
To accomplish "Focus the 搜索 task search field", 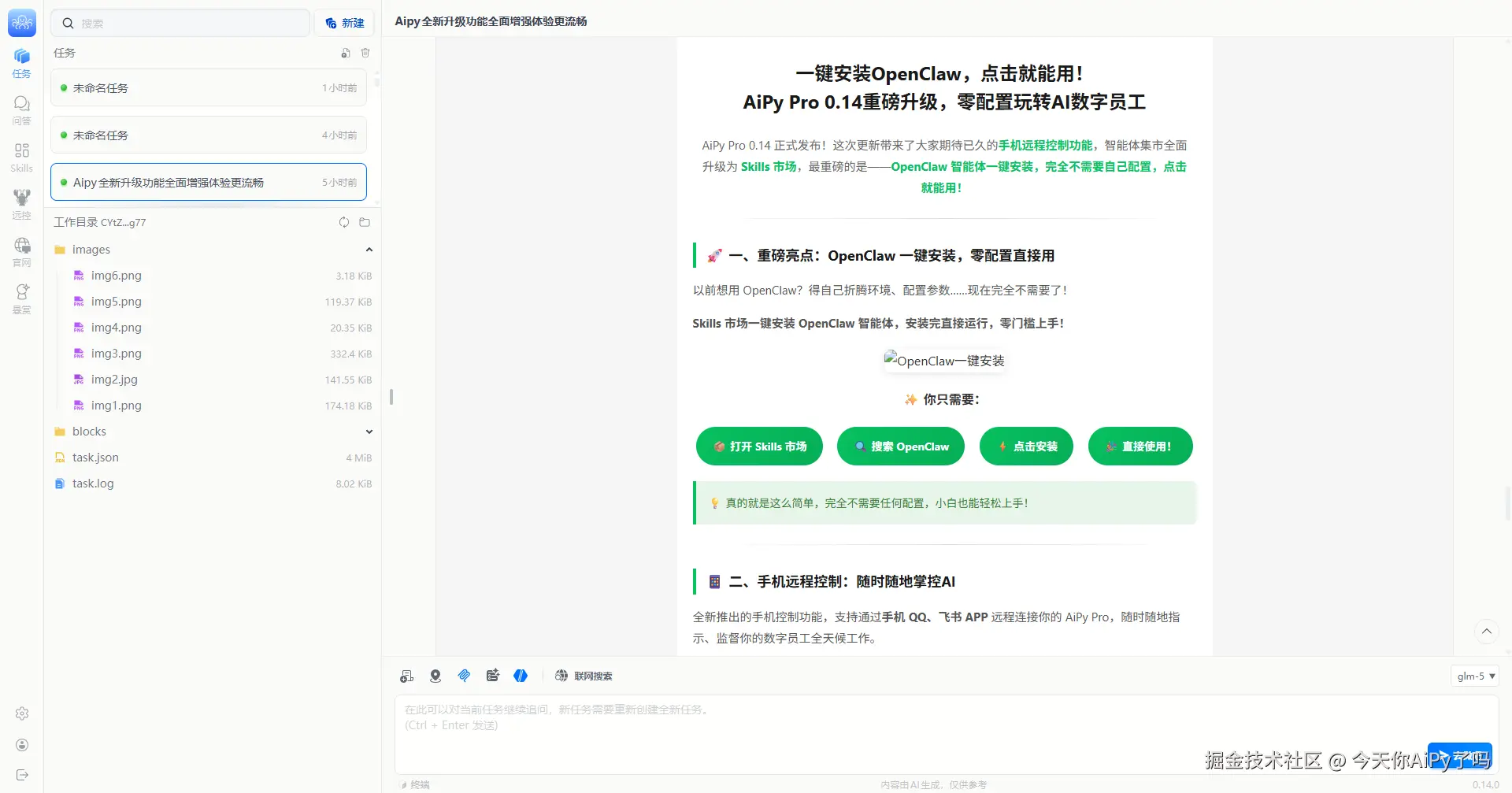I will pos(180,24).
